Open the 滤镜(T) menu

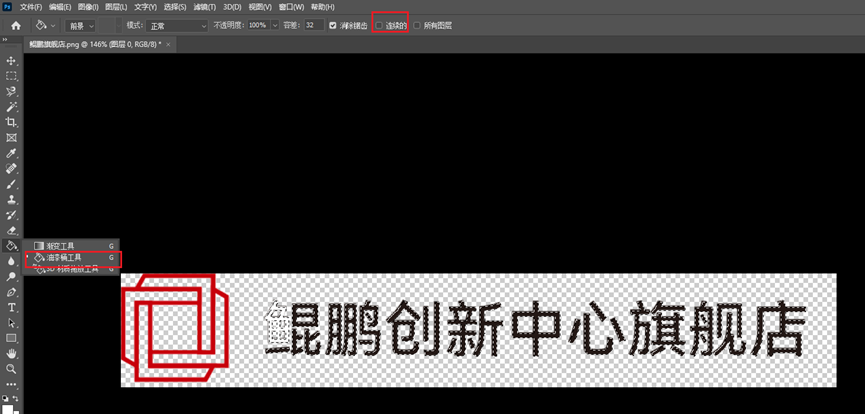(x=205, y=7)
